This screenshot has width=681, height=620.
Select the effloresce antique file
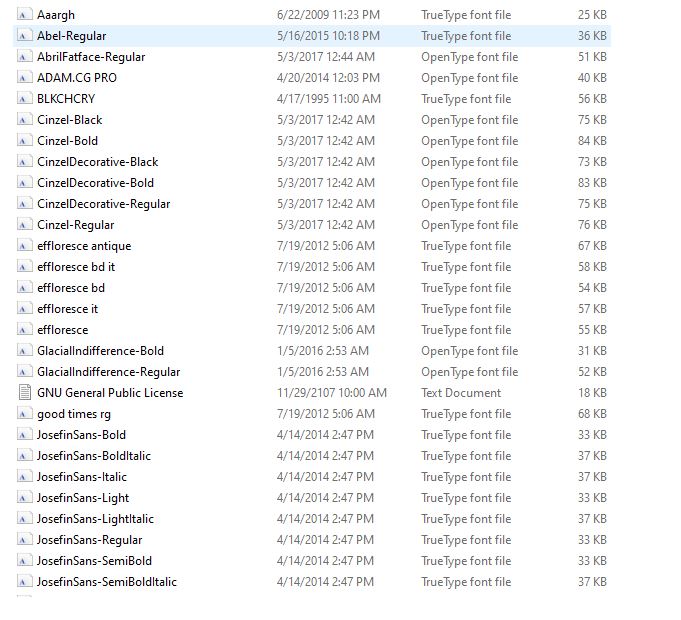coord(84,246)
